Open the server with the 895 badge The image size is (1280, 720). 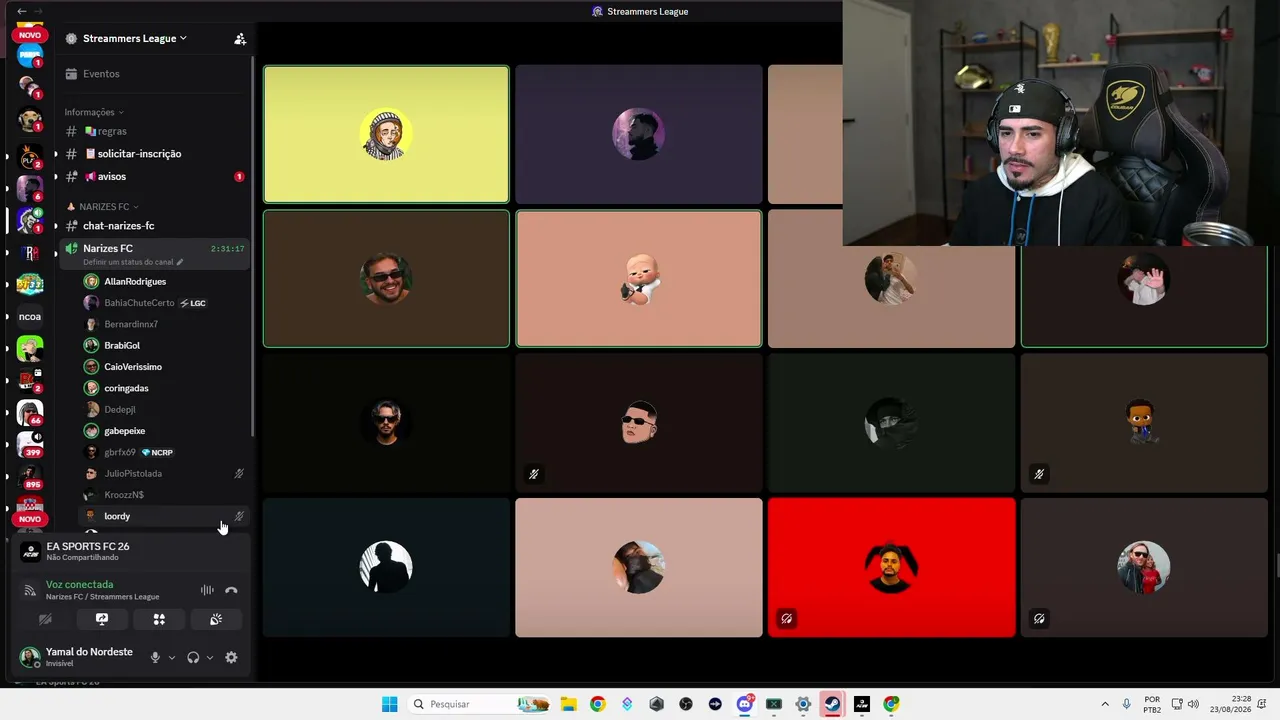click(x=30, y=475)
